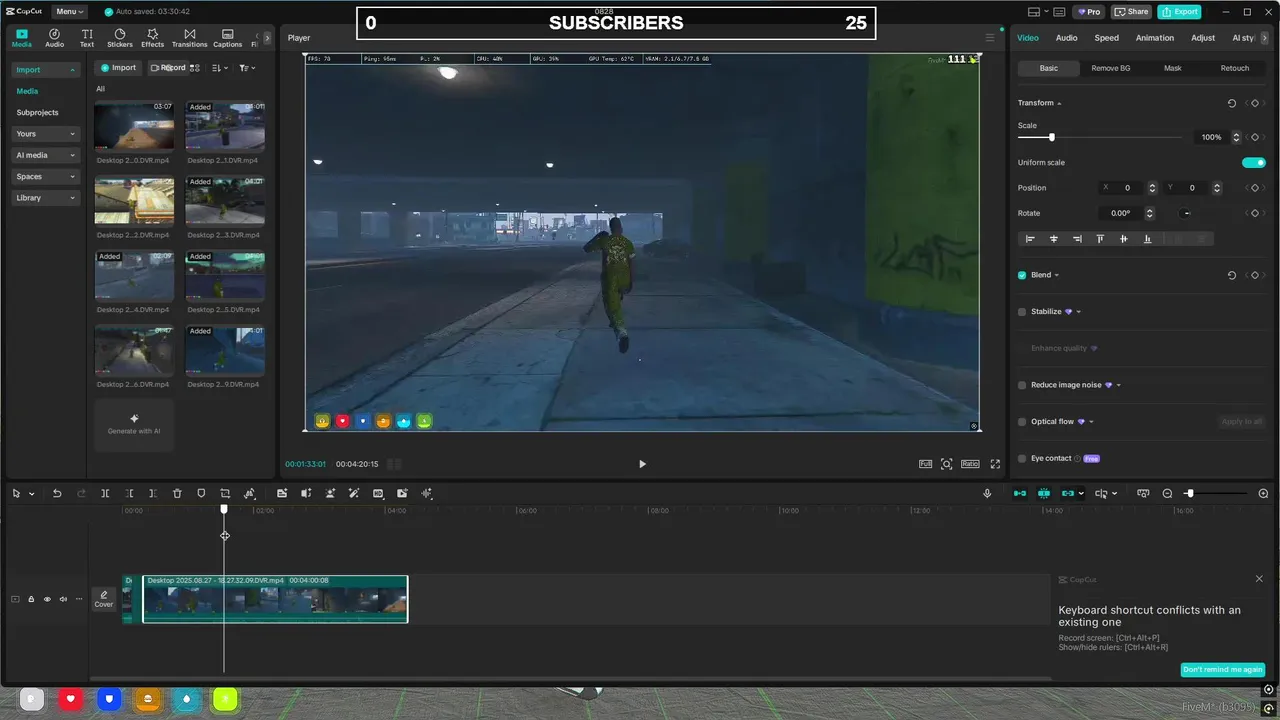The height and width of the screenshot is (720, 1280).
Task: Click the Record button
Action: pos(167,68)
